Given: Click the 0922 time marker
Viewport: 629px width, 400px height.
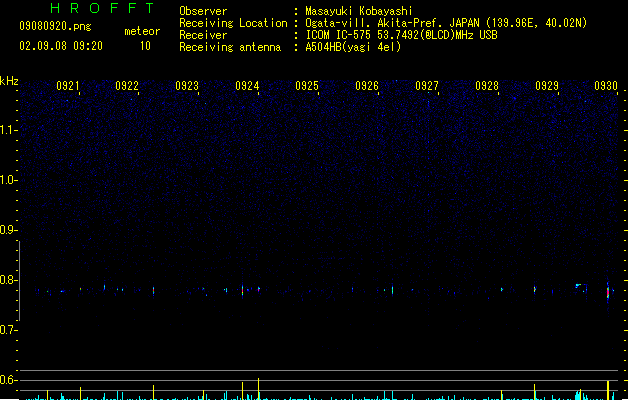Looking at the screenshot, I should pyautogui.click(x=127, y=86).
